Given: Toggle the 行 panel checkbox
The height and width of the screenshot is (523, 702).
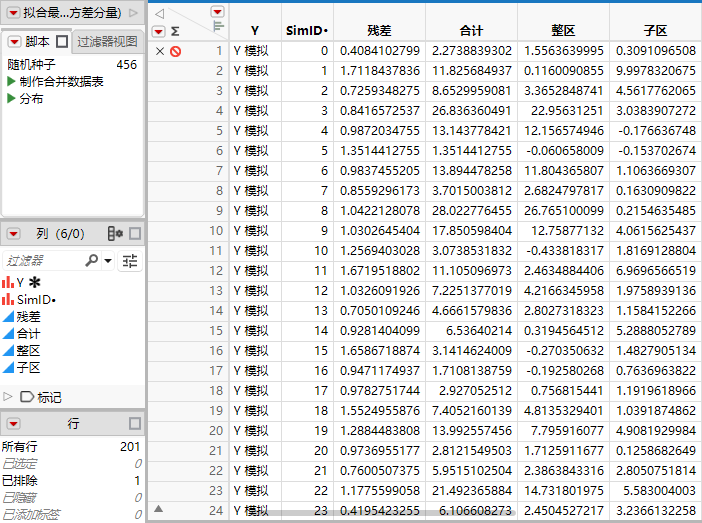Looking at the screenshot, I should tap(135, 424).
